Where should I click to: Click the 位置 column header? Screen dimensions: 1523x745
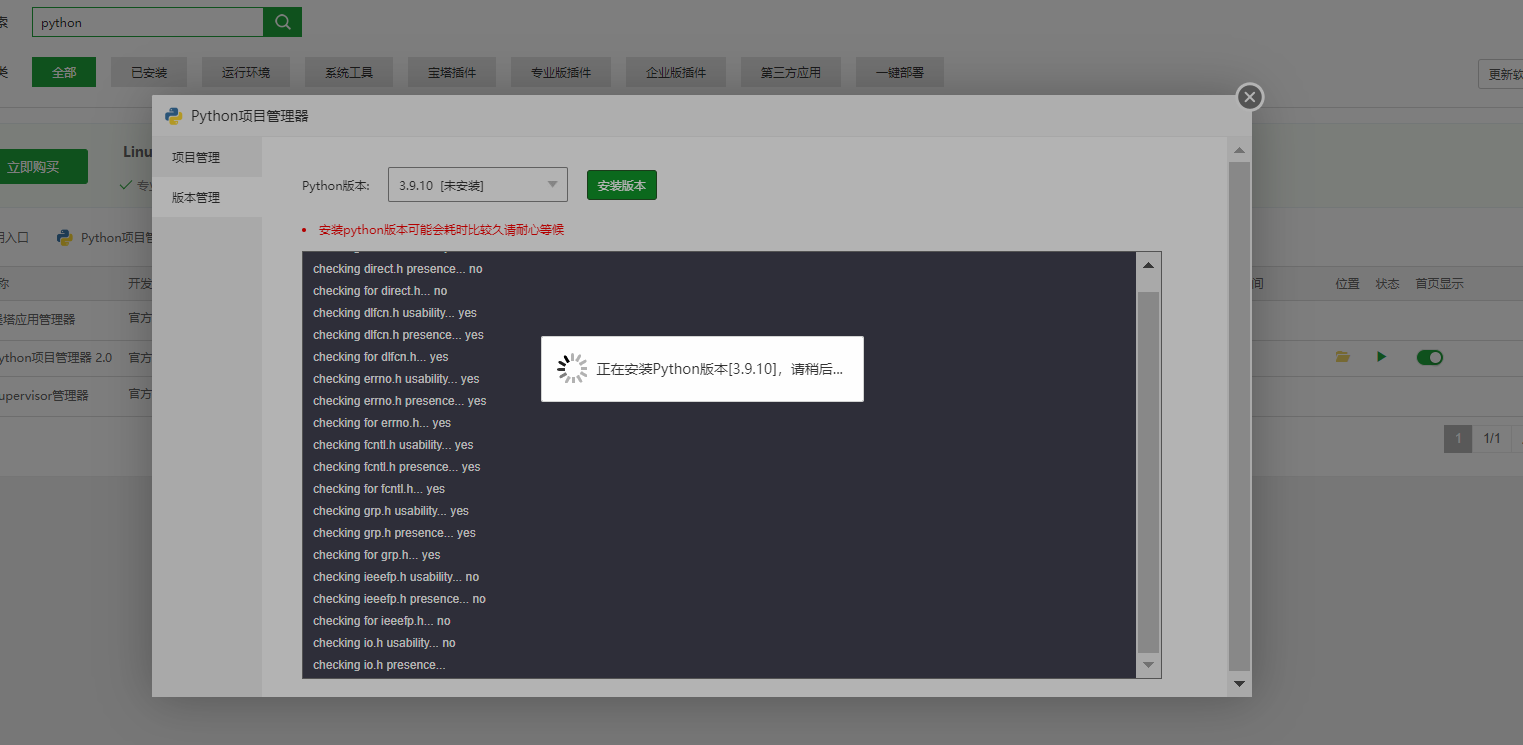[x=1347, y=284]
